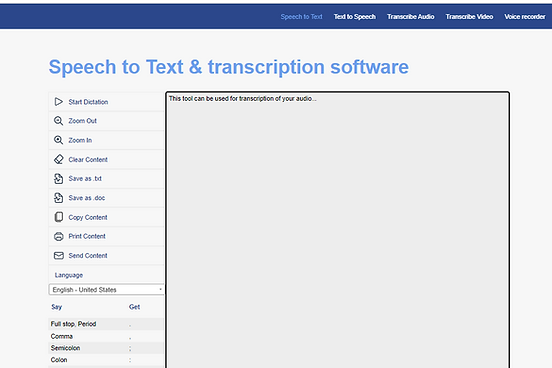
Task: Open the Speech to Text nav item
Action: coord(301,17)
